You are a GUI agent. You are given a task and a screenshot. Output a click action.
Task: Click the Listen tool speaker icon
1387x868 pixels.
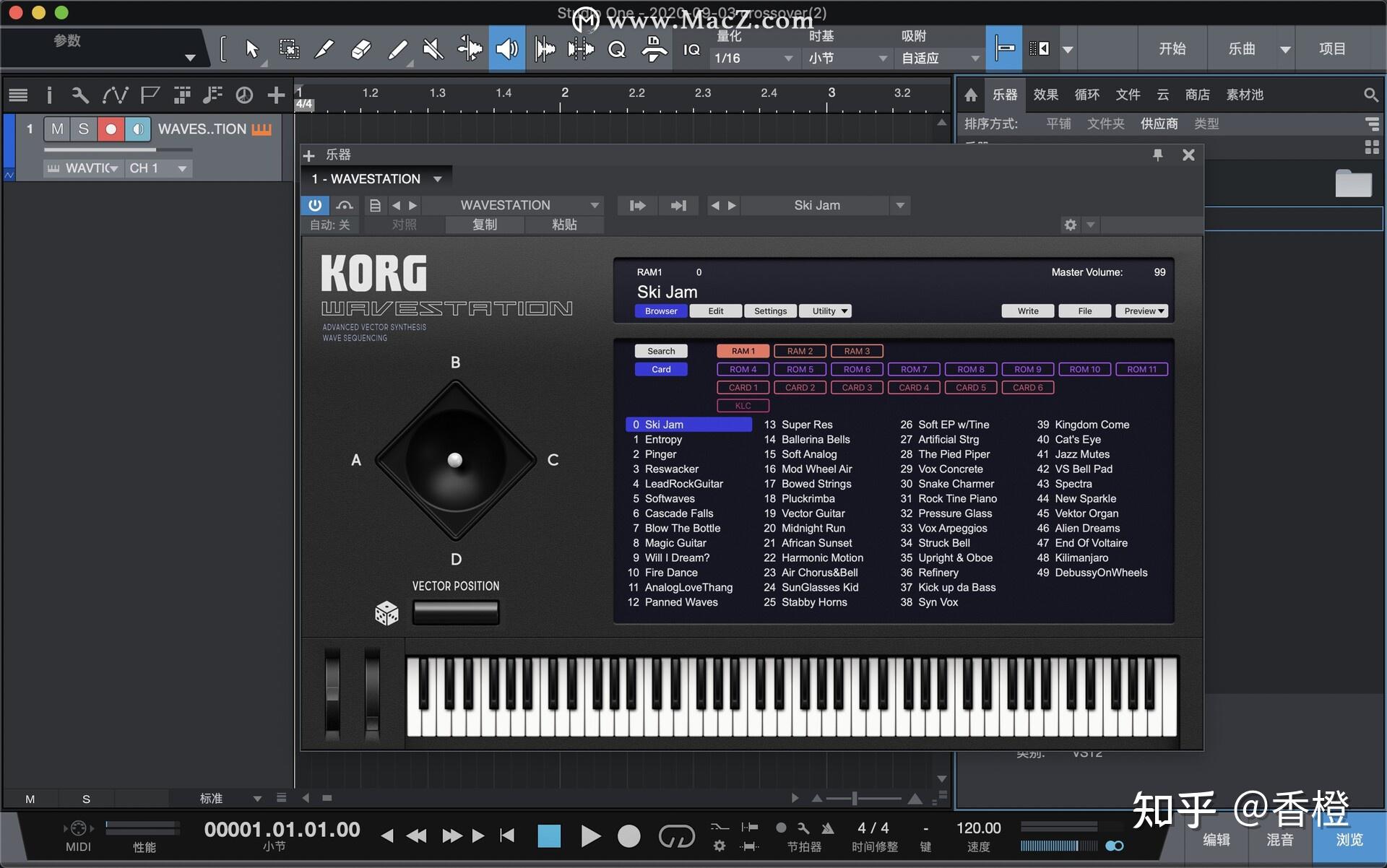[x=507, y=48]
